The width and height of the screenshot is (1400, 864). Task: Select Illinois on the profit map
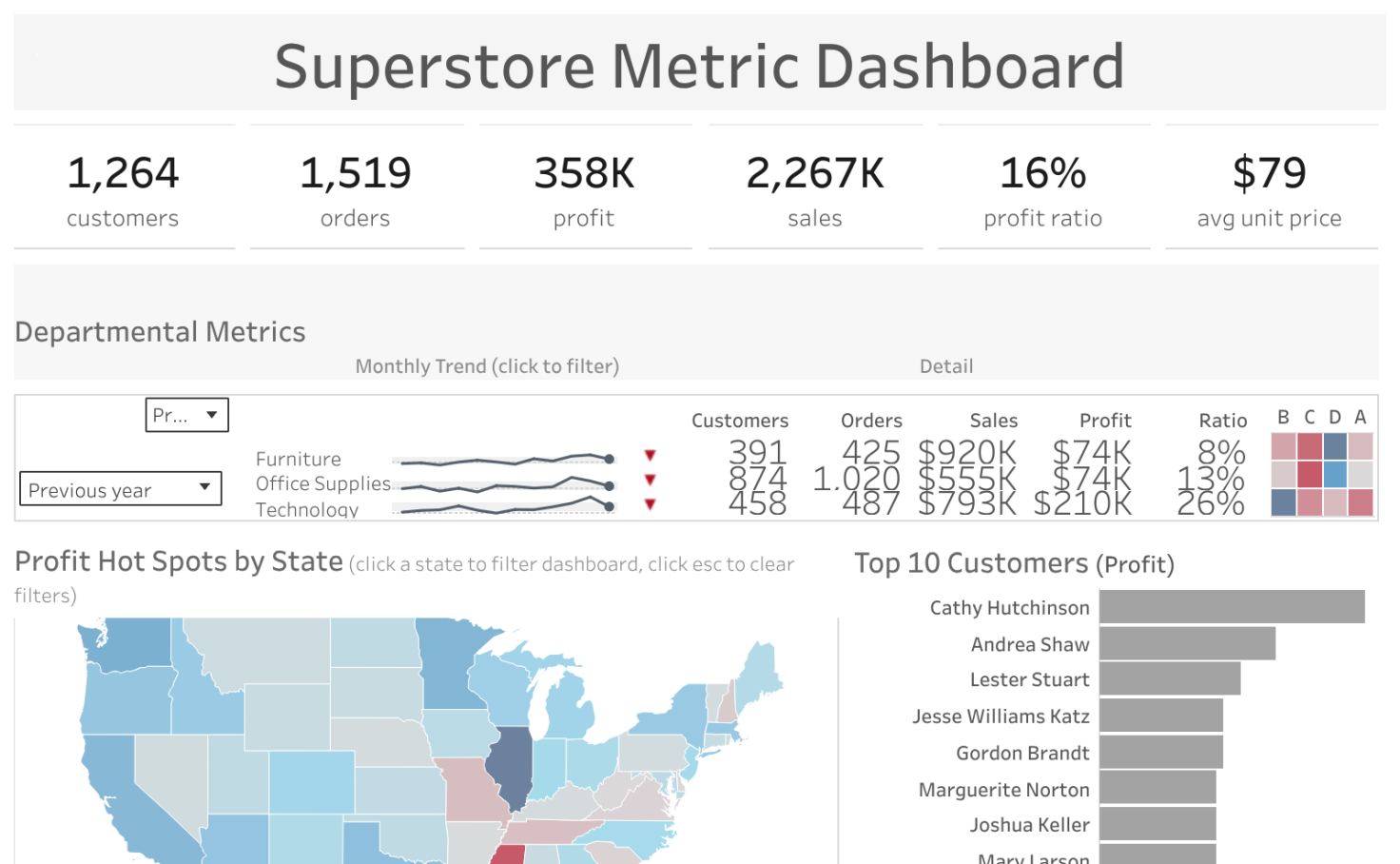pos(510,766)
